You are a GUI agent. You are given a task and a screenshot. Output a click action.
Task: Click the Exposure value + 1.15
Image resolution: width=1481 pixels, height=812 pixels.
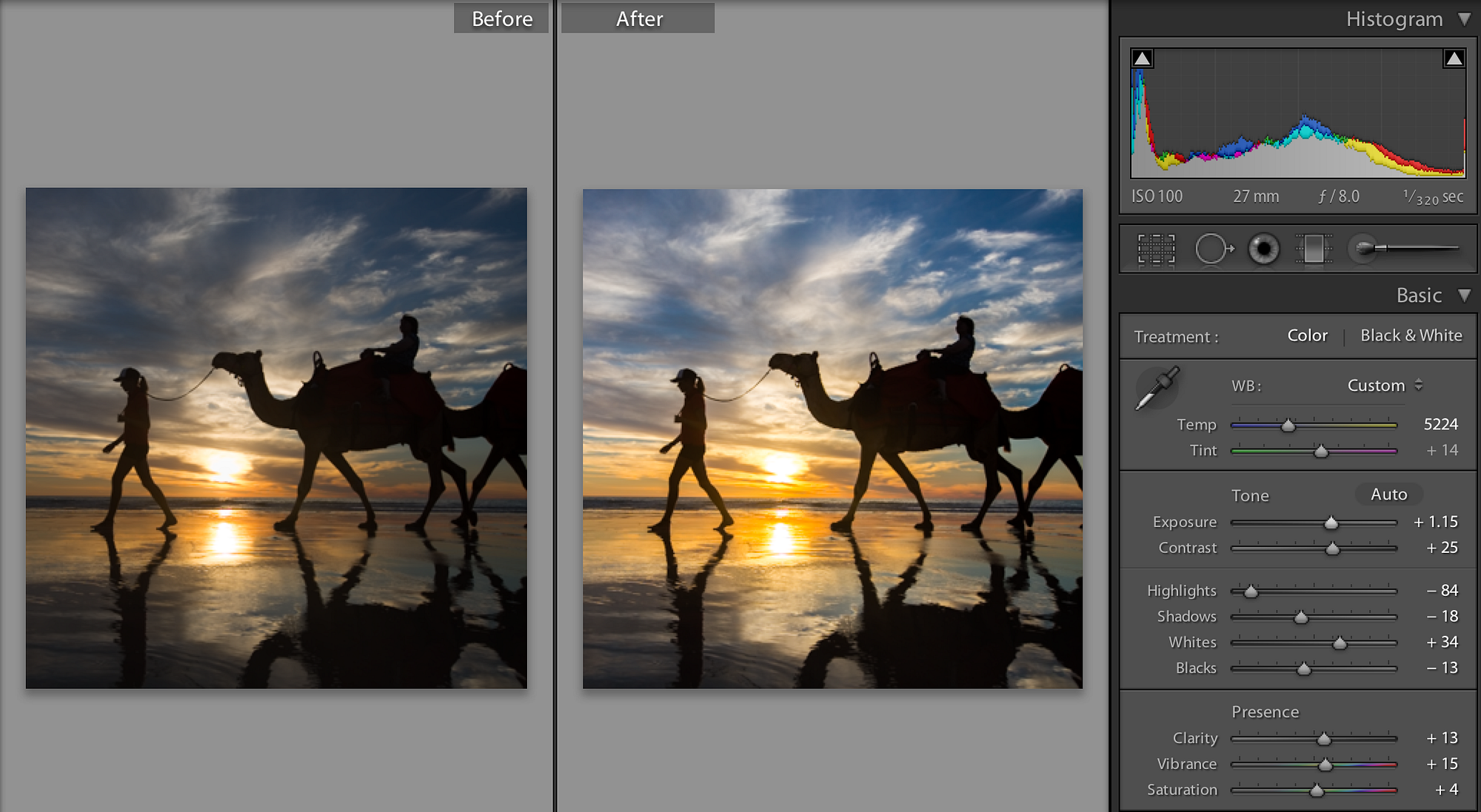pyautogui.click(x=1435, y=522)
